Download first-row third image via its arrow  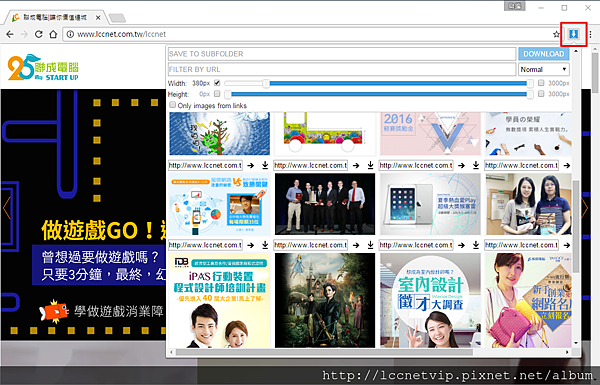[476, 165]
